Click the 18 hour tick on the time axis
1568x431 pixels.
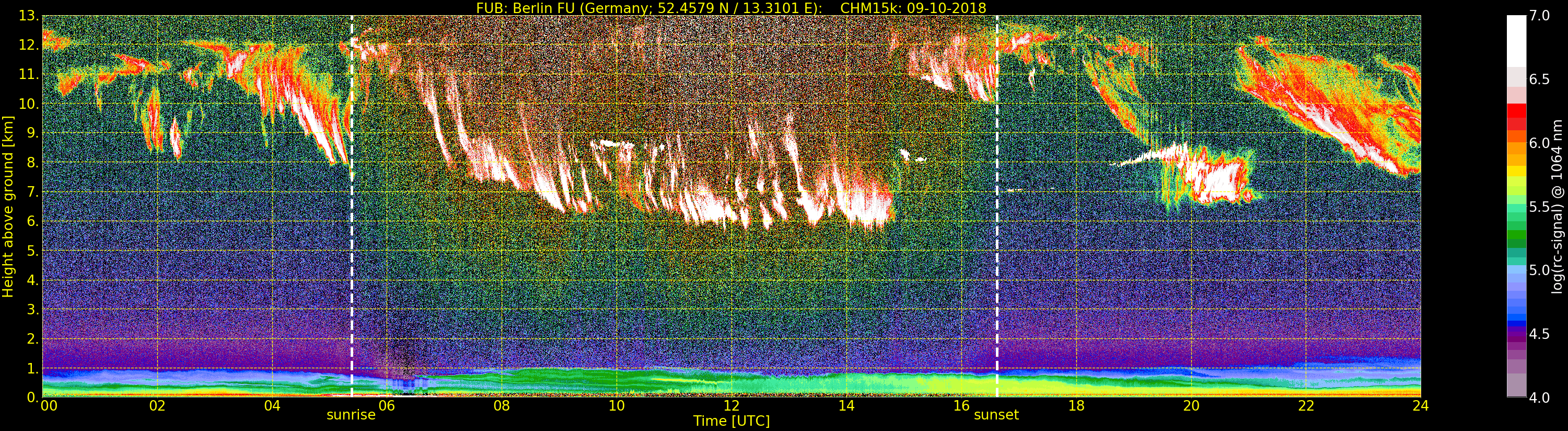[x=1076, y=406]
